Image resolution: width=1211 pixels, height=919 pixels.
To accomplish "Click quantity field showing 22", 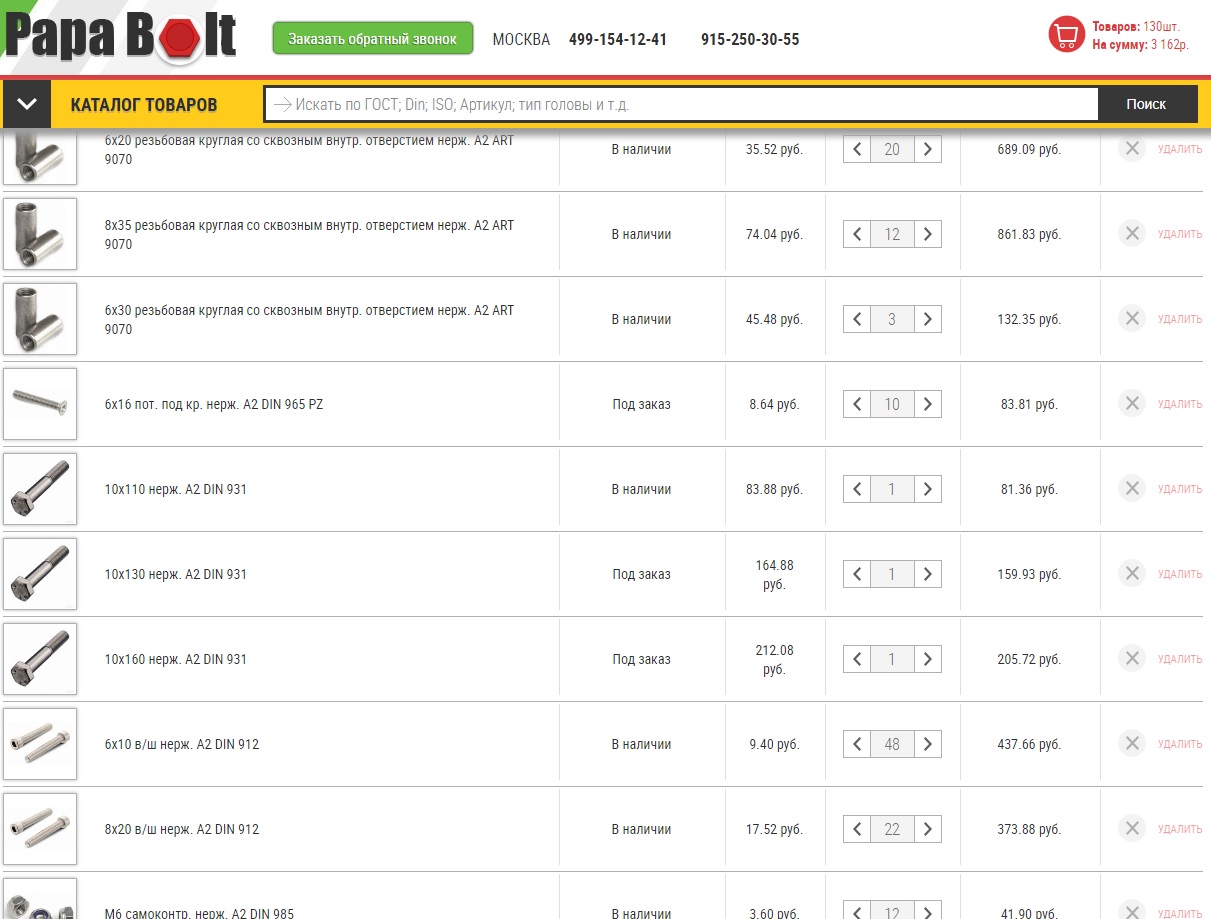I will tap(892, 830).
